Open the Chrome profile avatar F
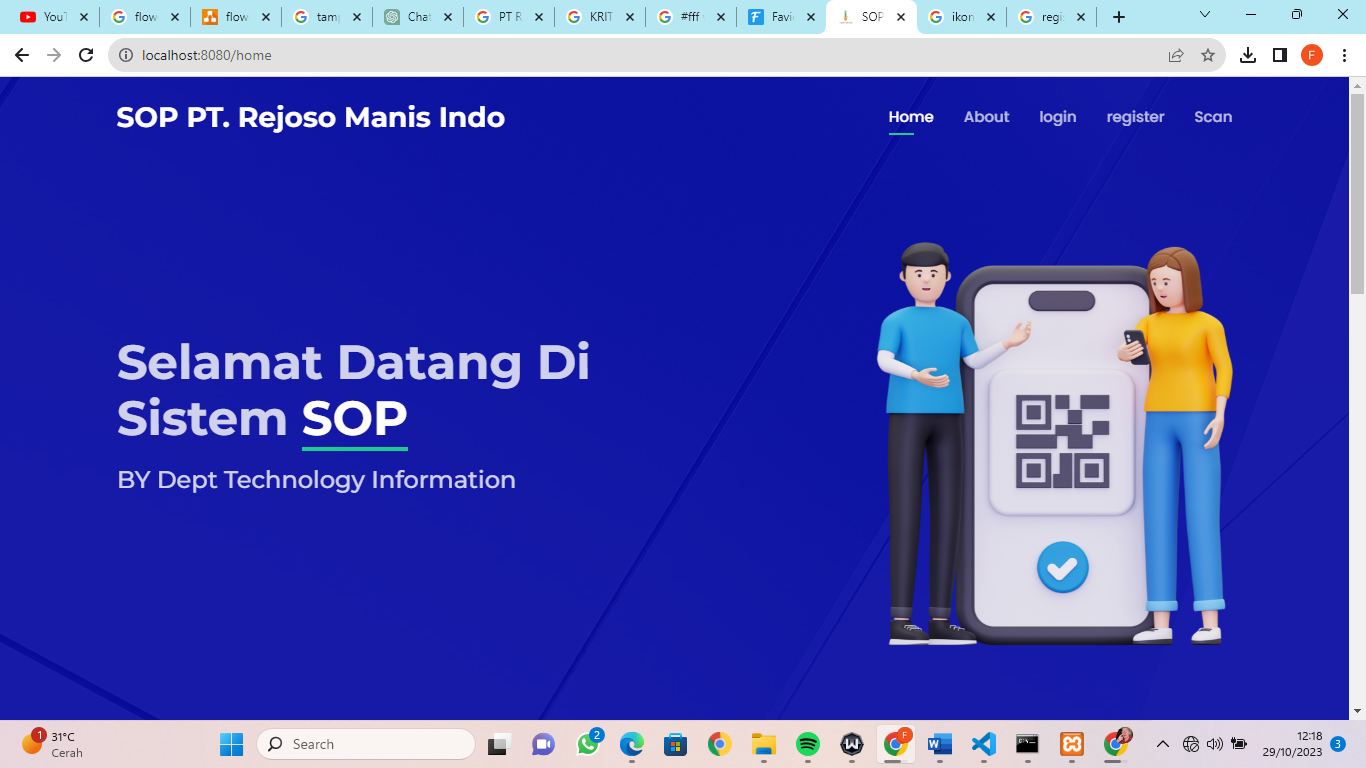Screen dimensions: 1366x768 (1312, 55)
